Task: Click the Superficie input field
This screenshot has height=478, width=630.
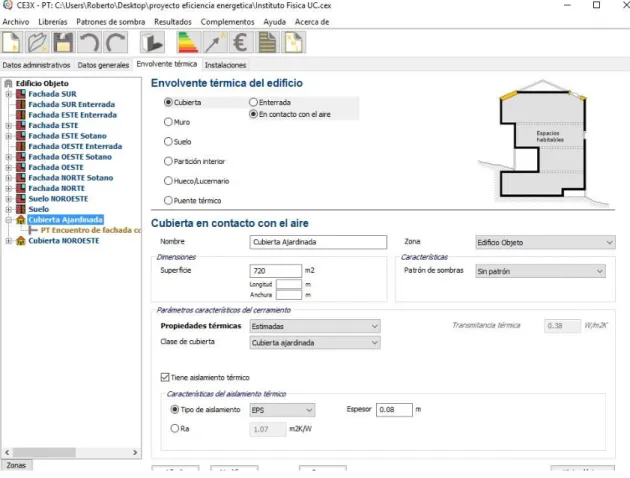Action: (275, 271)
